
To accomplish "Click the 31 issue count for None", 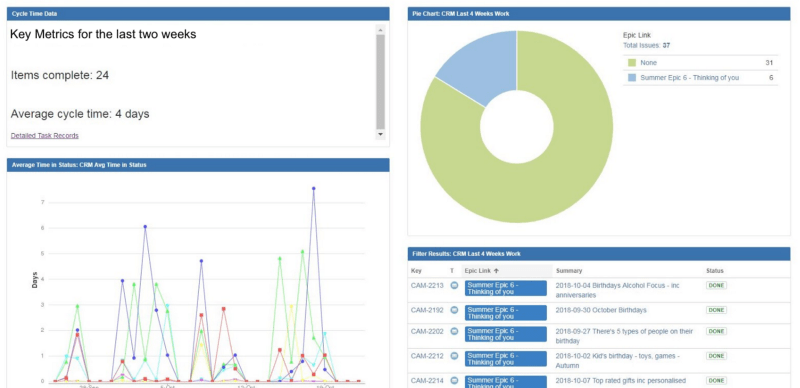I will [769, 63].
